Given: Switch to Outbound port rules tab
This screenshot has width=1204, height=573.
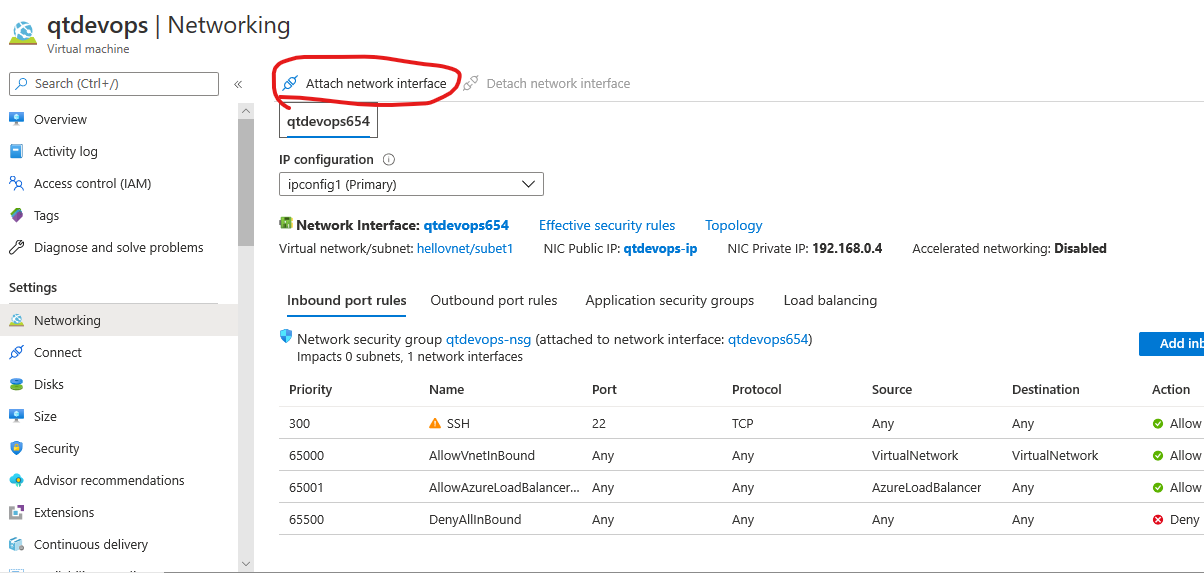Looking at the screenshot, I should click(x=494, y=300).
